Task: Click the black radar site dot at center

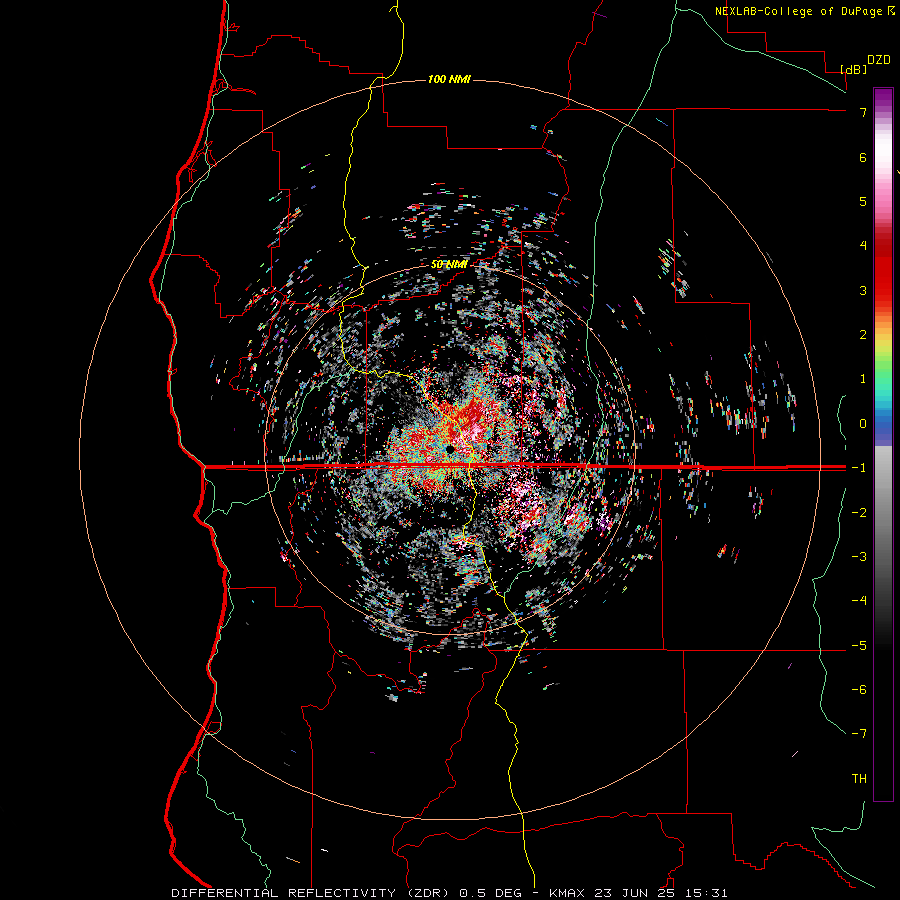Action: click(450, 448)
